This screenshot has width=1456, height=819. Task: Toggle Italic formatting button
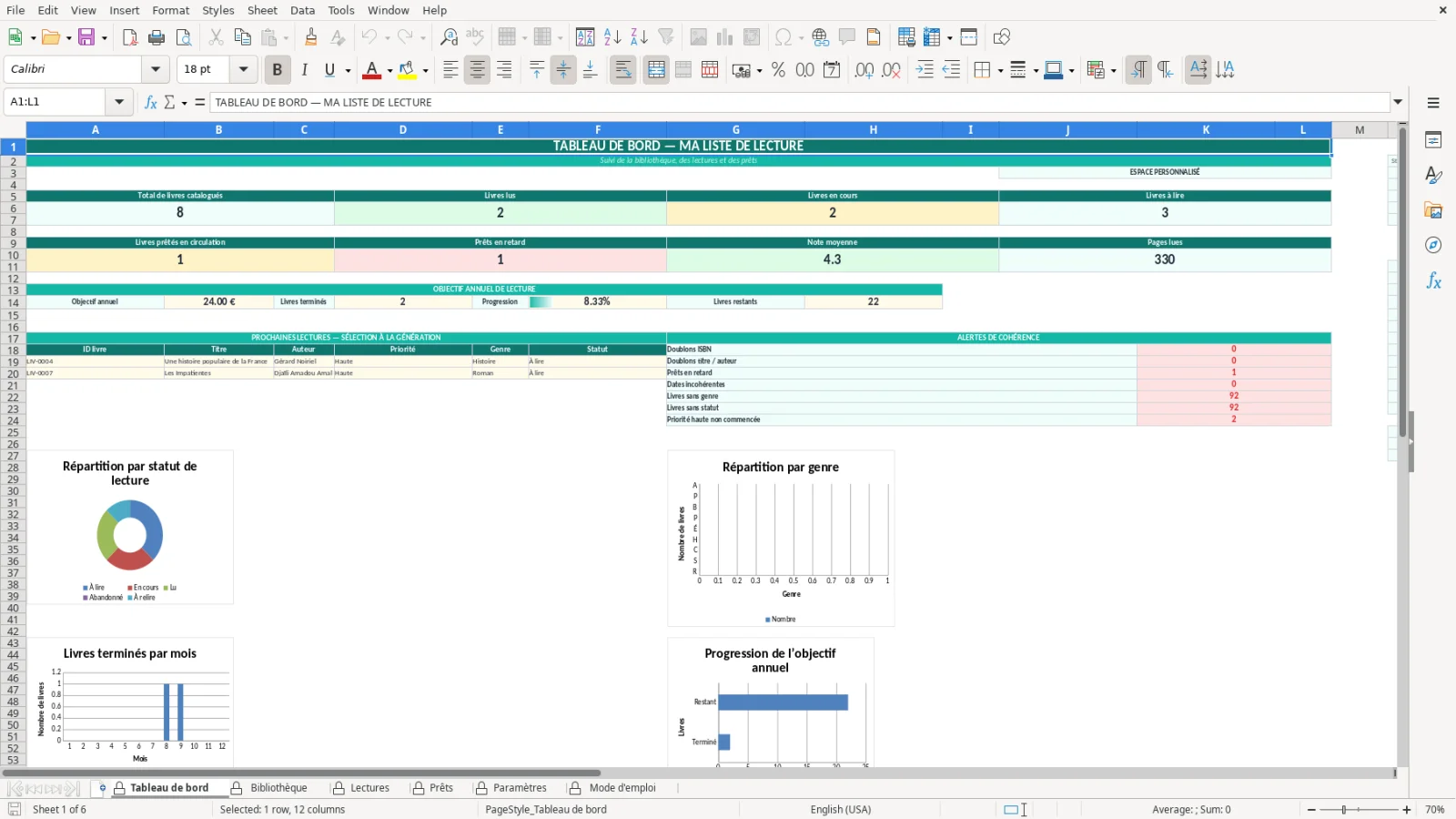coord(304,69)
